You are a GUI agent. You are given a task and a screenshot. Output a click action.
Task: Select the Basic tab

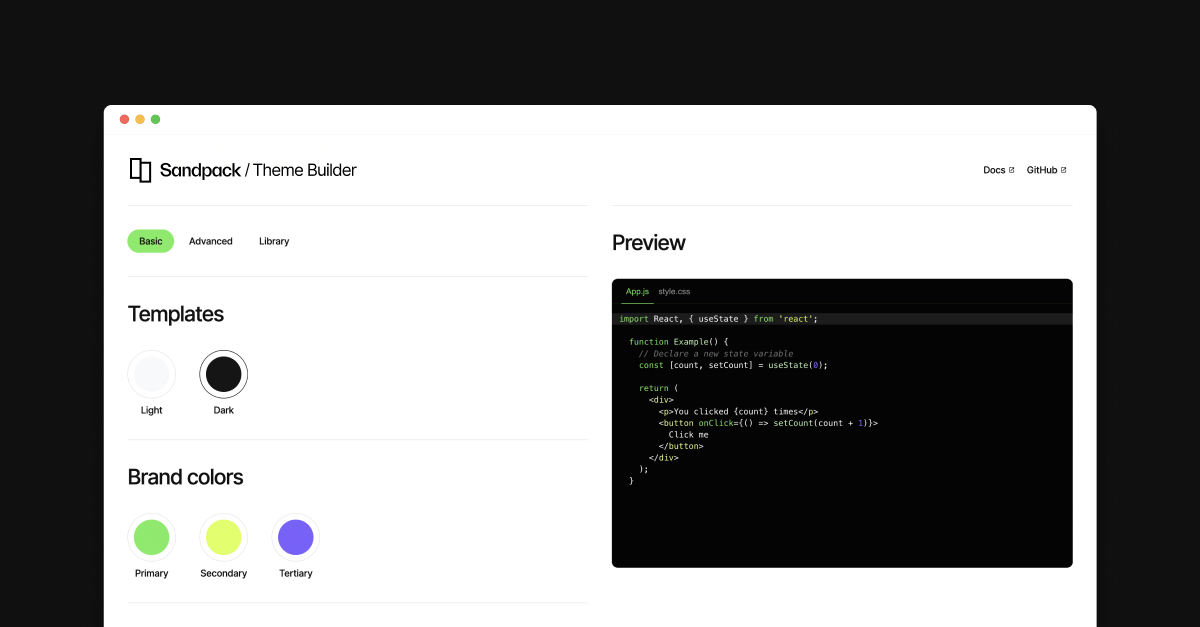pos(150,241)
